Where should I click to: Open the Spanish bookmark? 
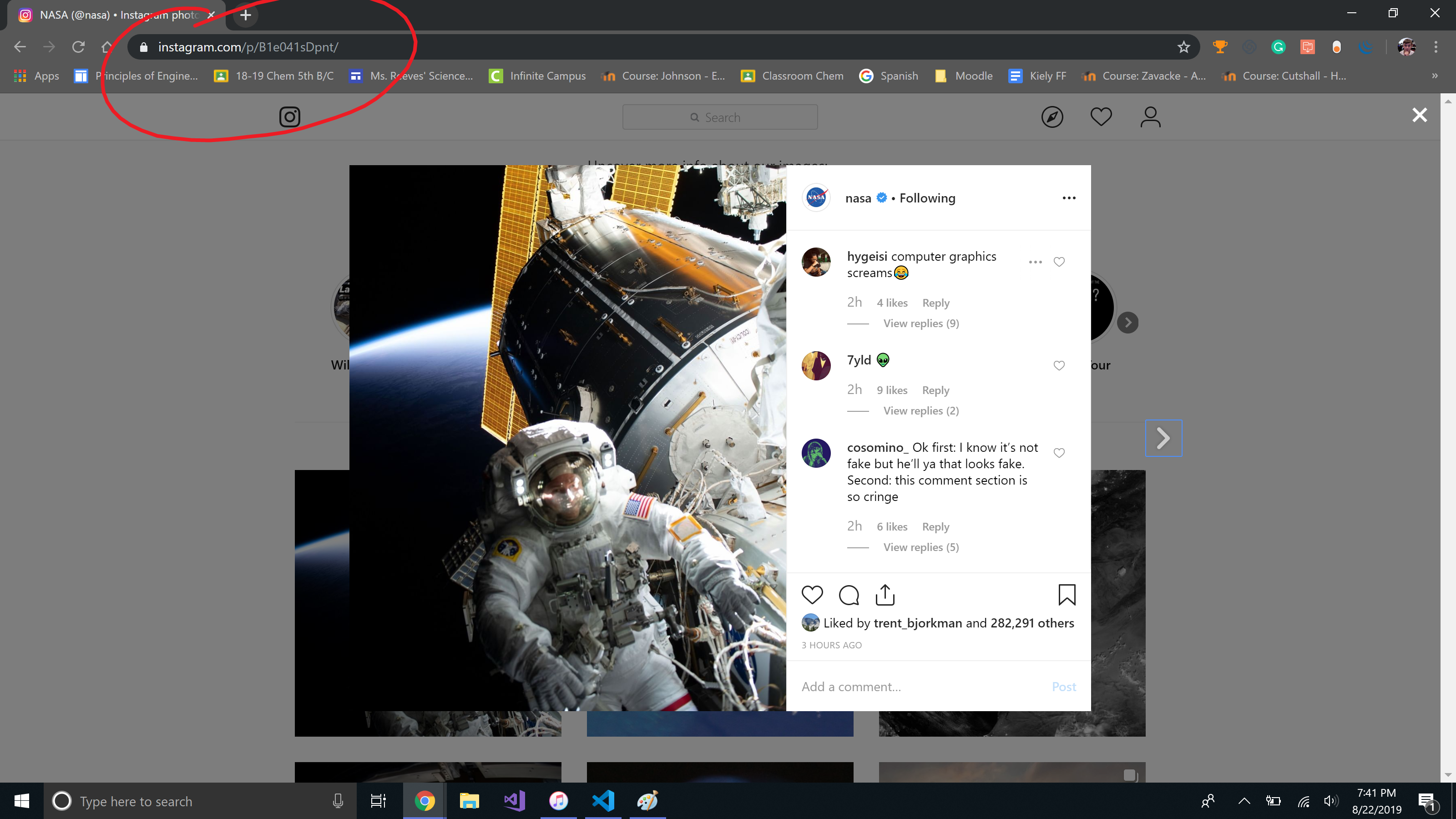pos(889,76)
